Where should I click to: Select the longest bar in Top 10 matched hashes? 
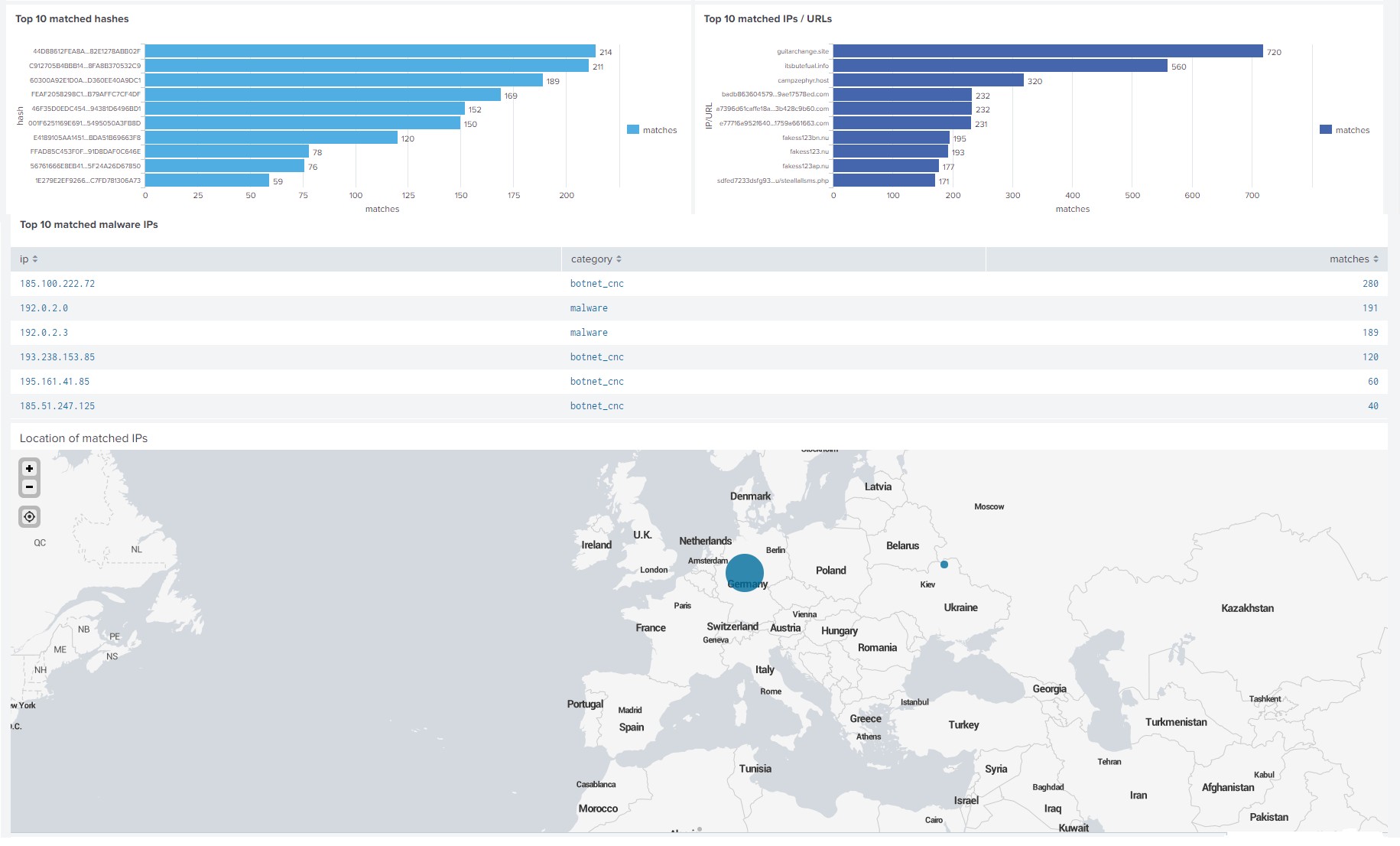[x=367, y=50]
